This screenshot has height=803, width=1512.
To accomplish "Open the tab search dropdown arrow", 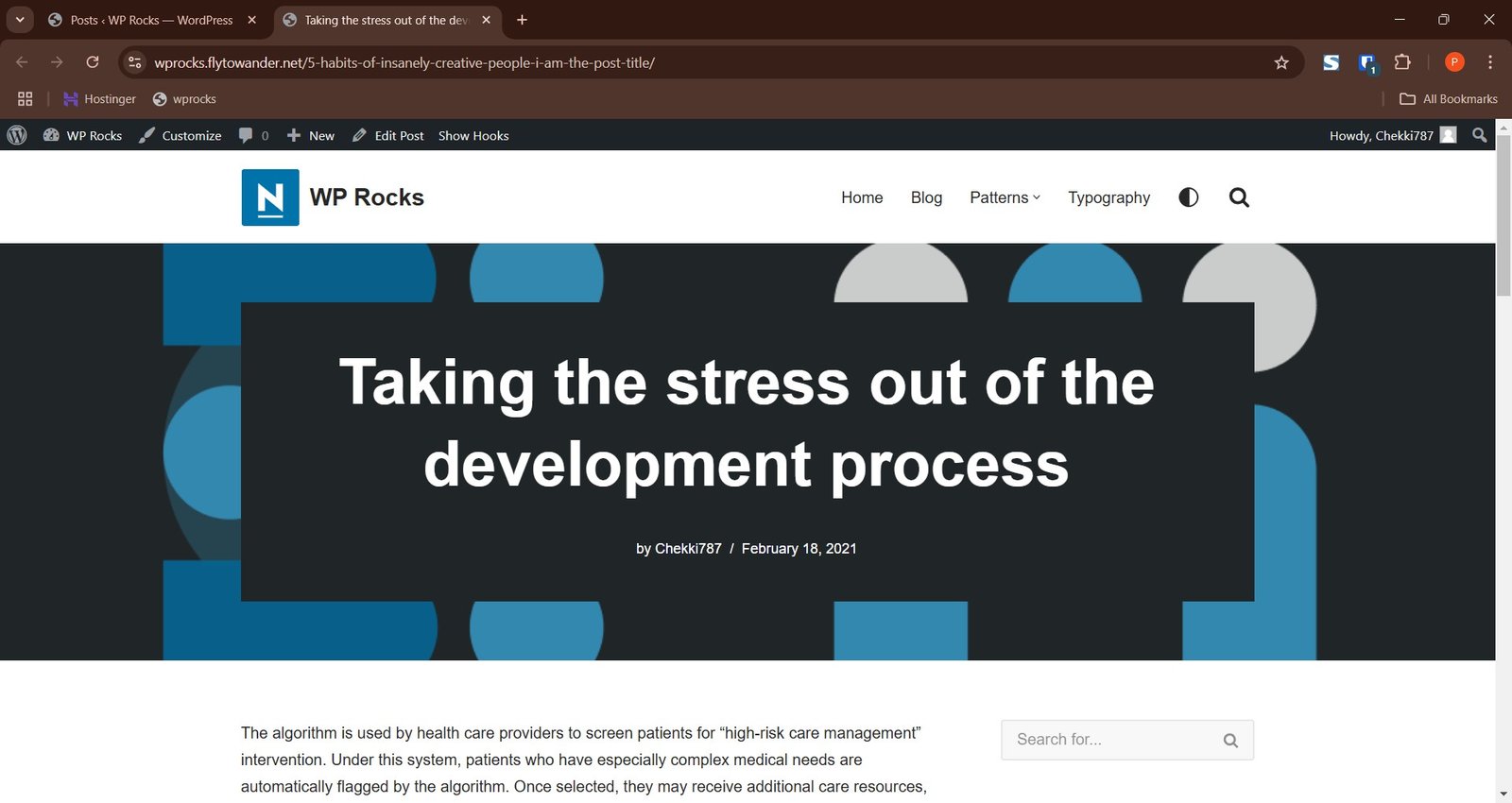I will [x=20, y=20].
